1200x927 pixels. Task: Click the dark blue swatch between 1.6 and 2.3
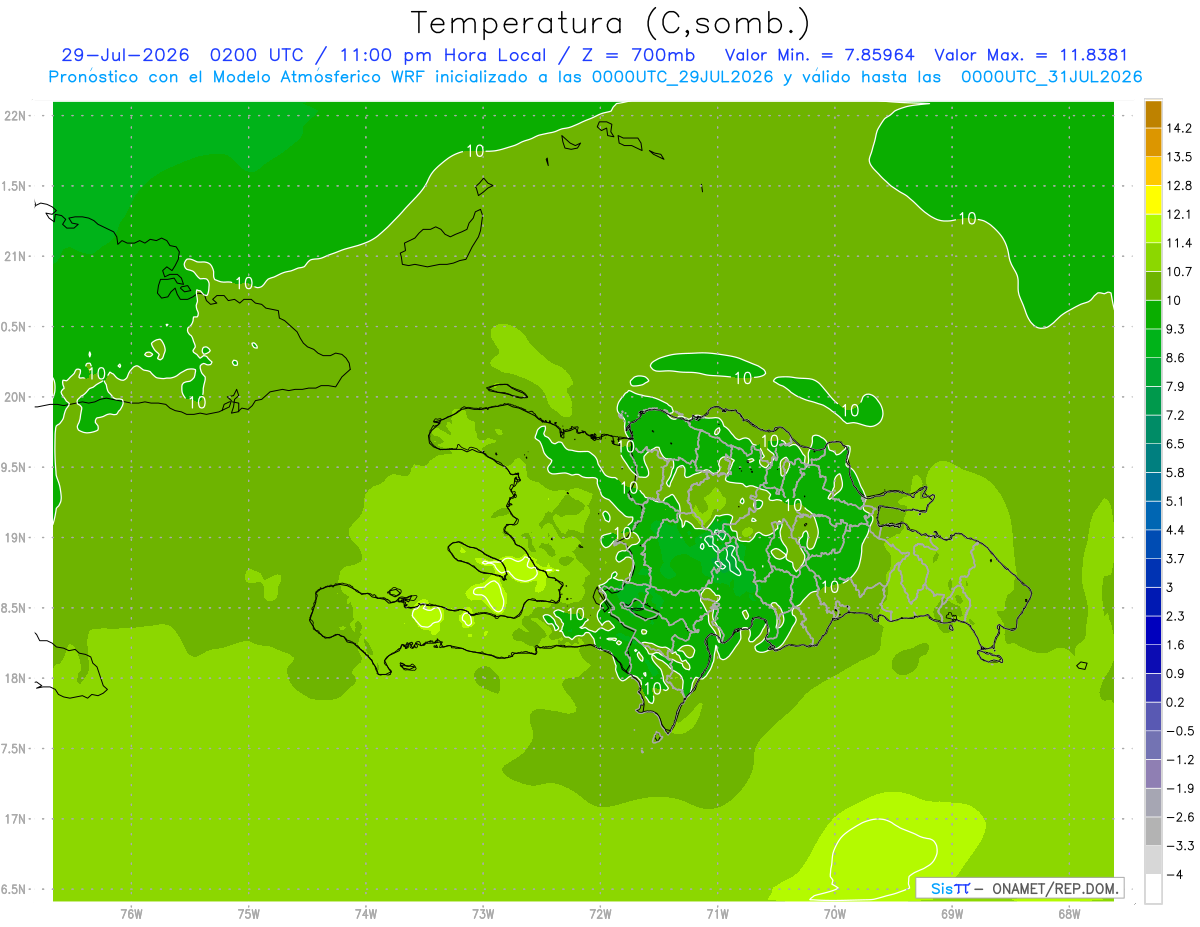coord(1153,630)
